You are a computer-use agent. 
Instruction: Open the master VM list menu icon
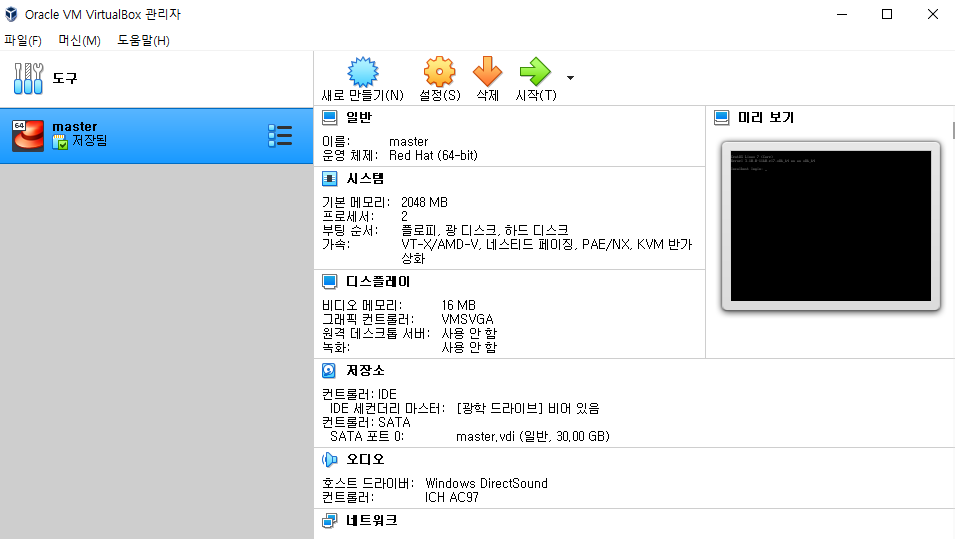(280, 136)
